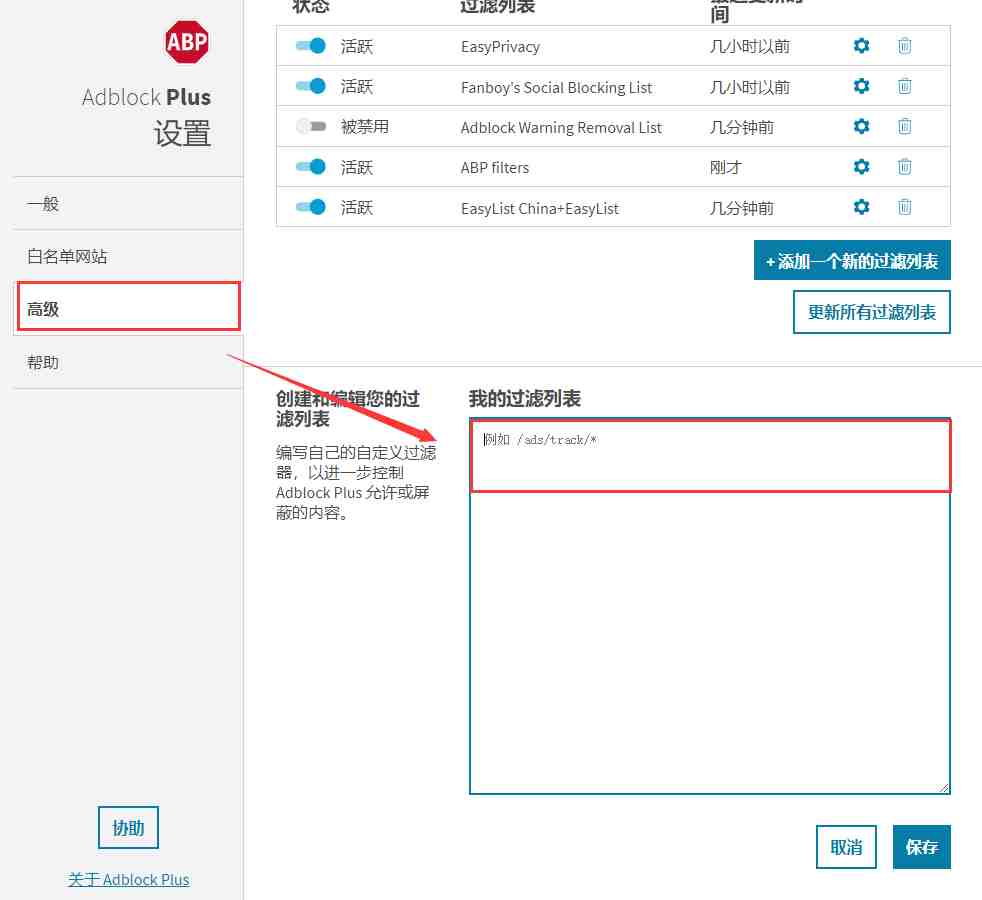
Task: Open settings gear for EasyPrivacy list
Action: click(x=861, y=46)
